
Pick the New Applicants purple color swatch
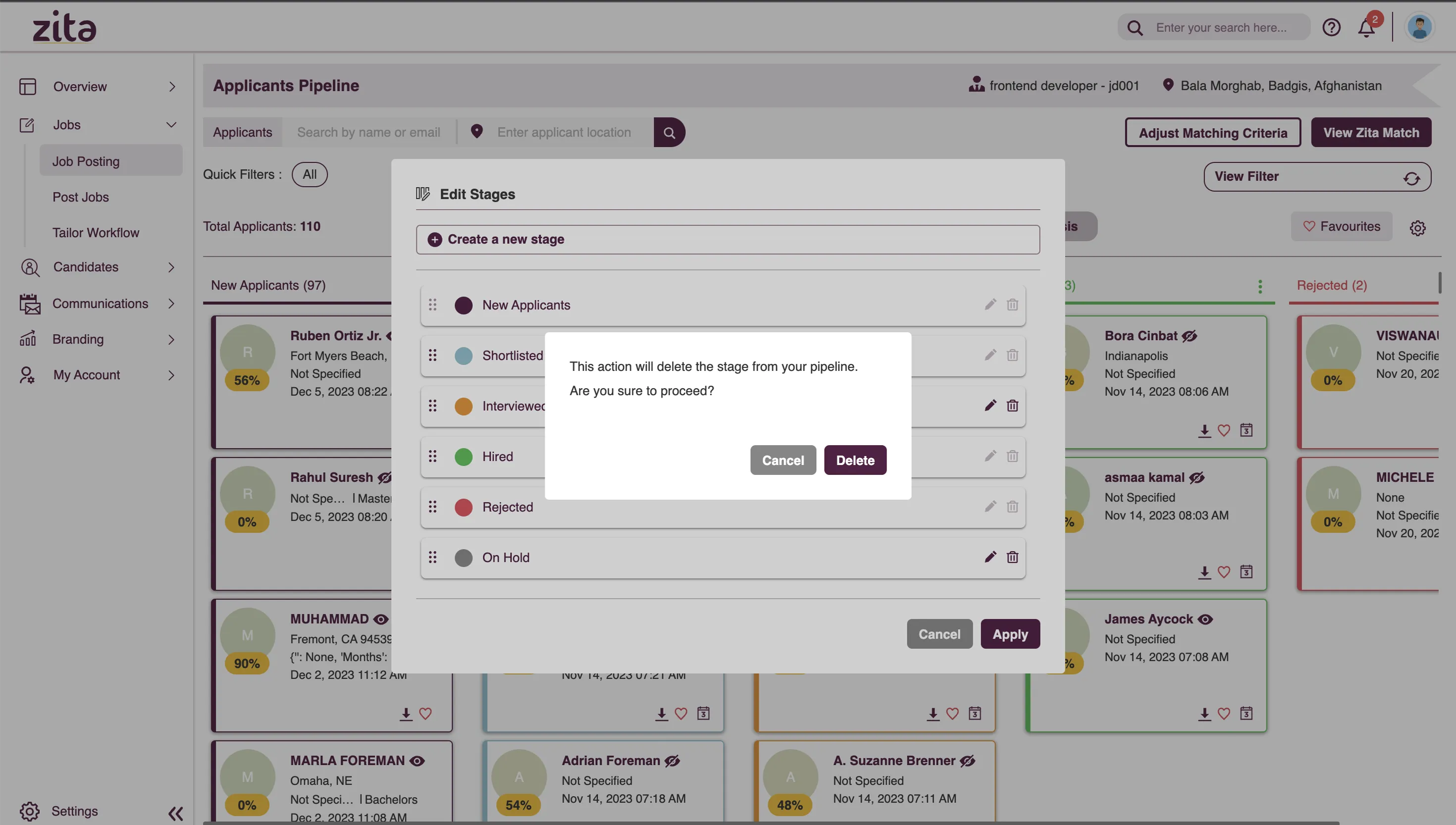pos(464,306)
